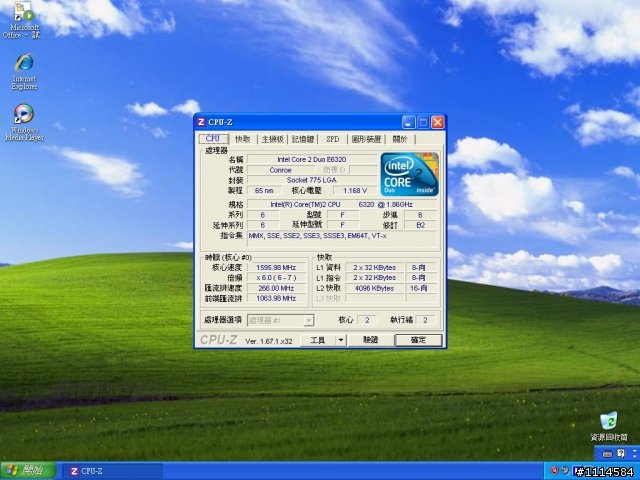Viewport: 640px width, 480px height.
Task: Switch to the 圖形裝置 tab
Action: pyautogui.click(x=367, y=139)
